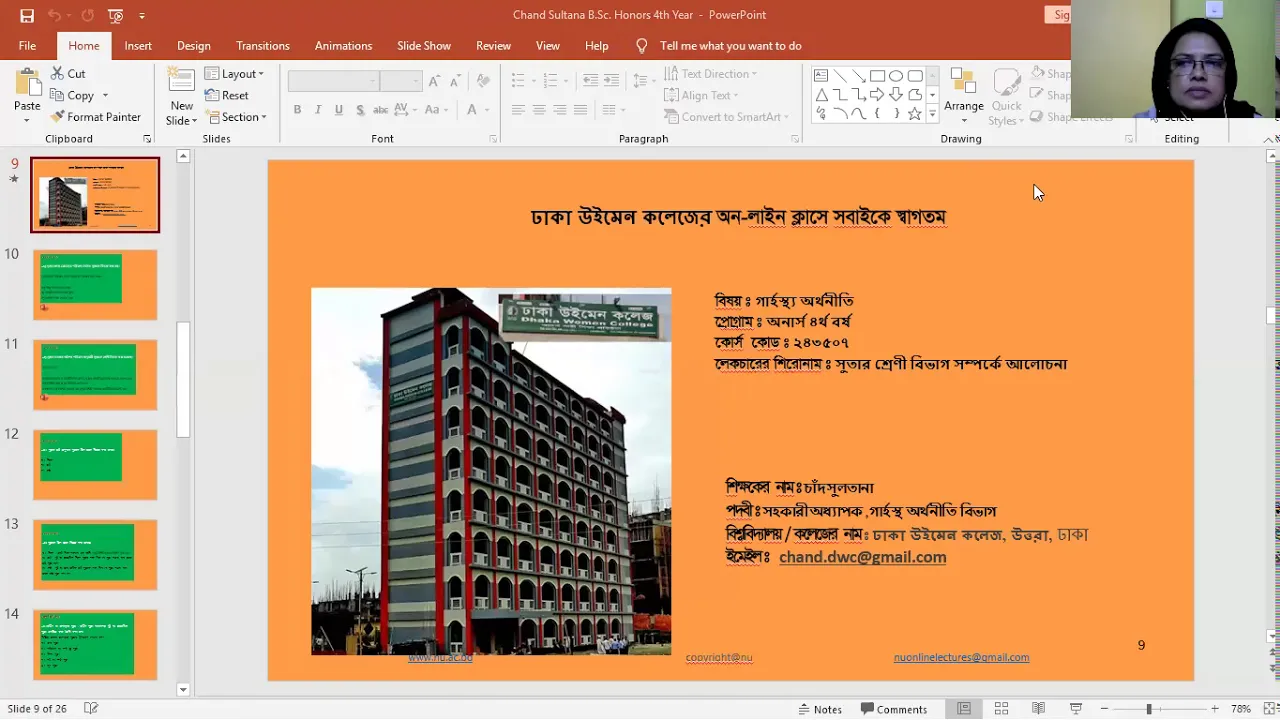This screenshot has height=720, width=1280.
Task: Toggle Text Shadow formatting
Action: coord(359,110)
